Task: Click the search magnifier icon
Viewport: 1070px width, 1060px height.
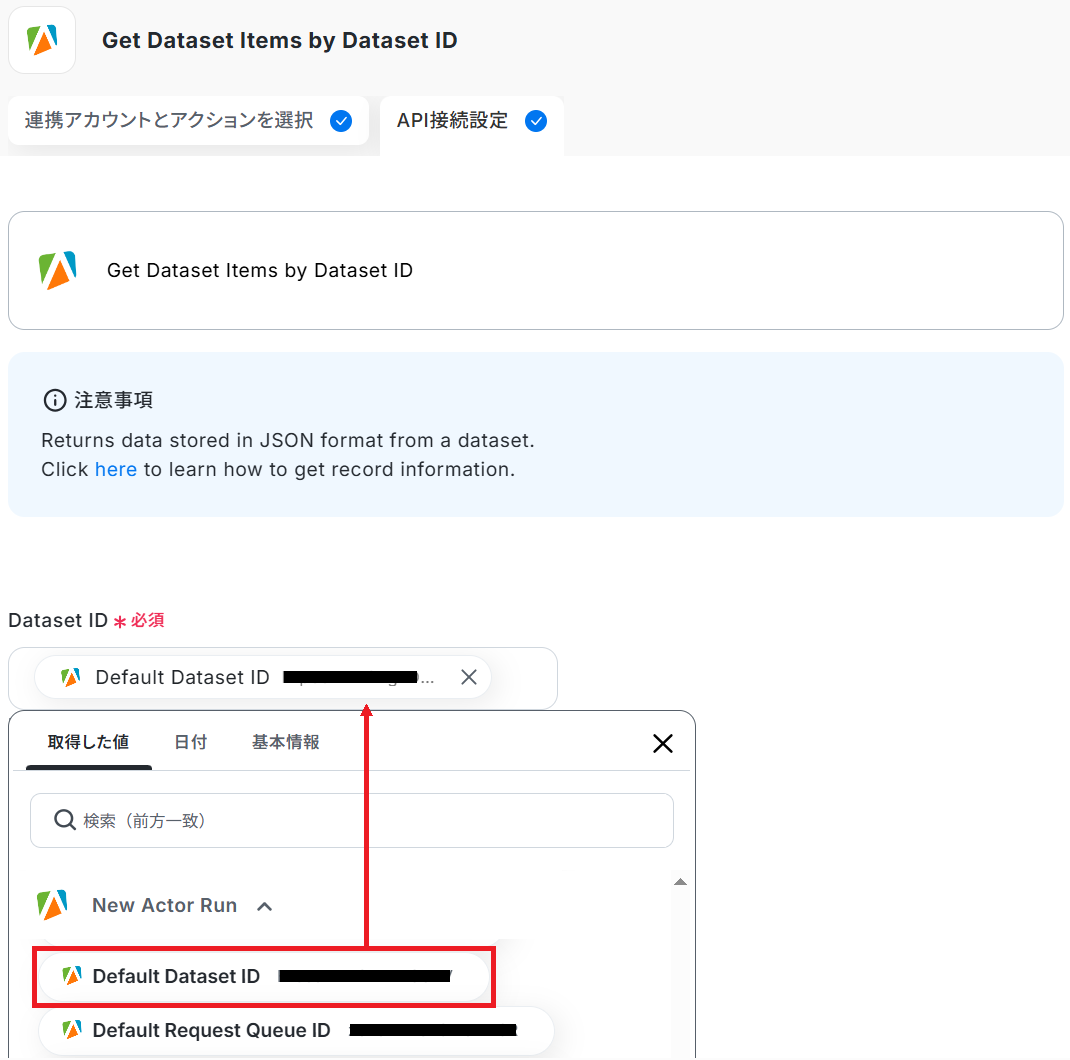Action: click(x=65, y=820)
